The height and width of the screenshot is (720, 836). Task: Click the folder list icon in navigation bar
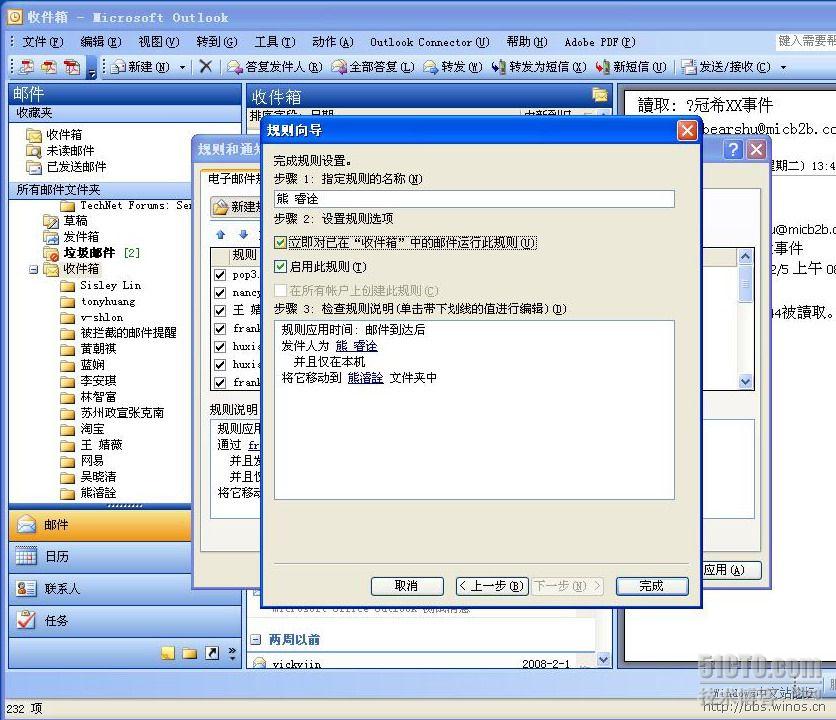point(190,653)
